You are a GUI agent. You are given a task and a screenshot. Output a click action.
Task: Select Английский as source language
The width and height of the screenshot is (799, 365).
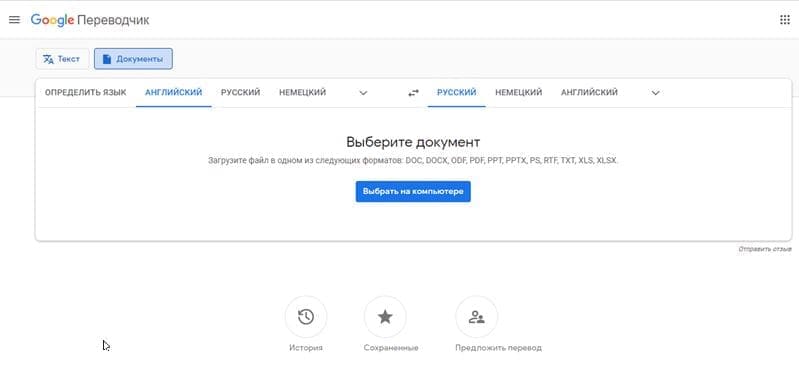click(x=174, y=93)
